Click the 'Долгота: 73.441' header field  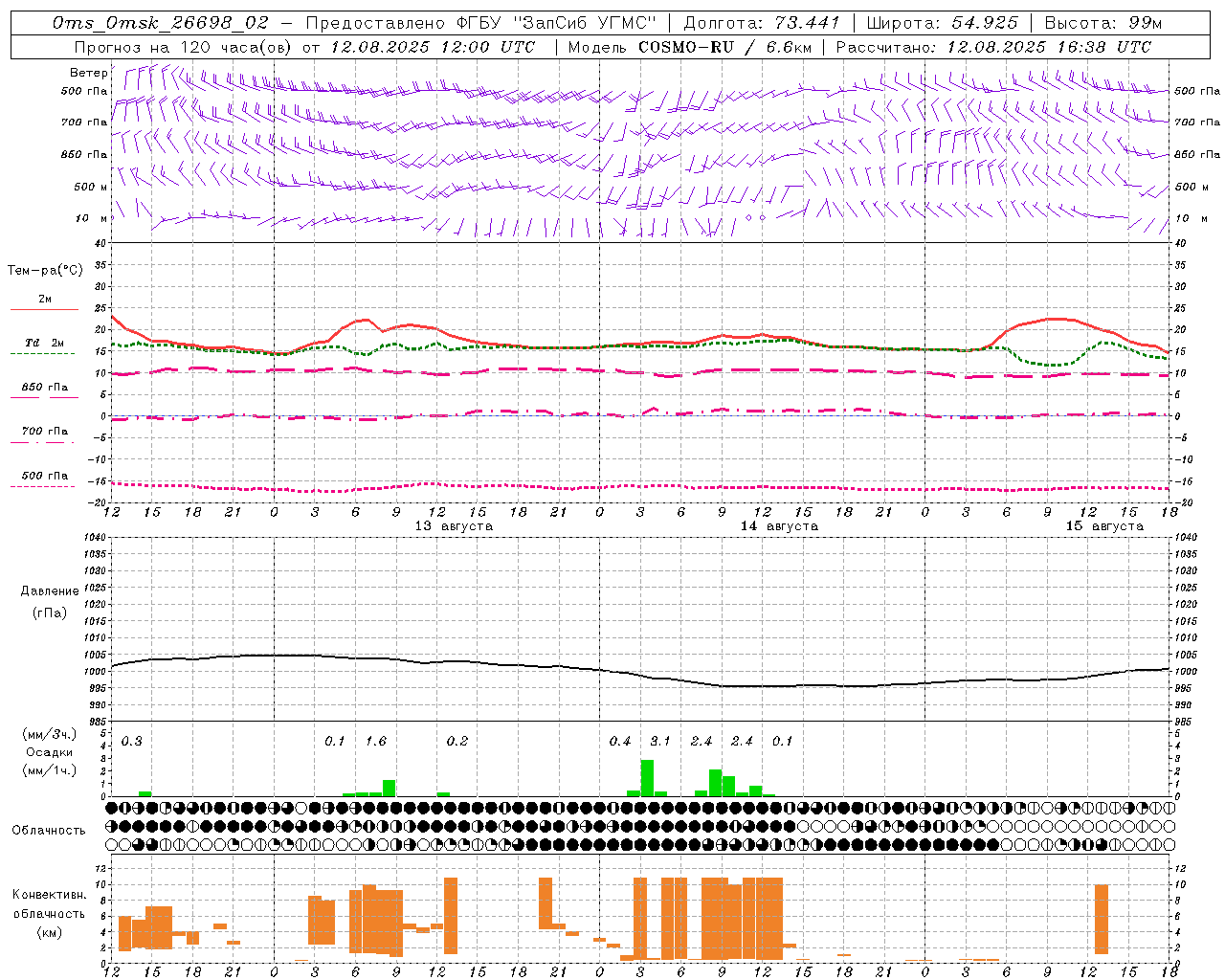(761, 22)
